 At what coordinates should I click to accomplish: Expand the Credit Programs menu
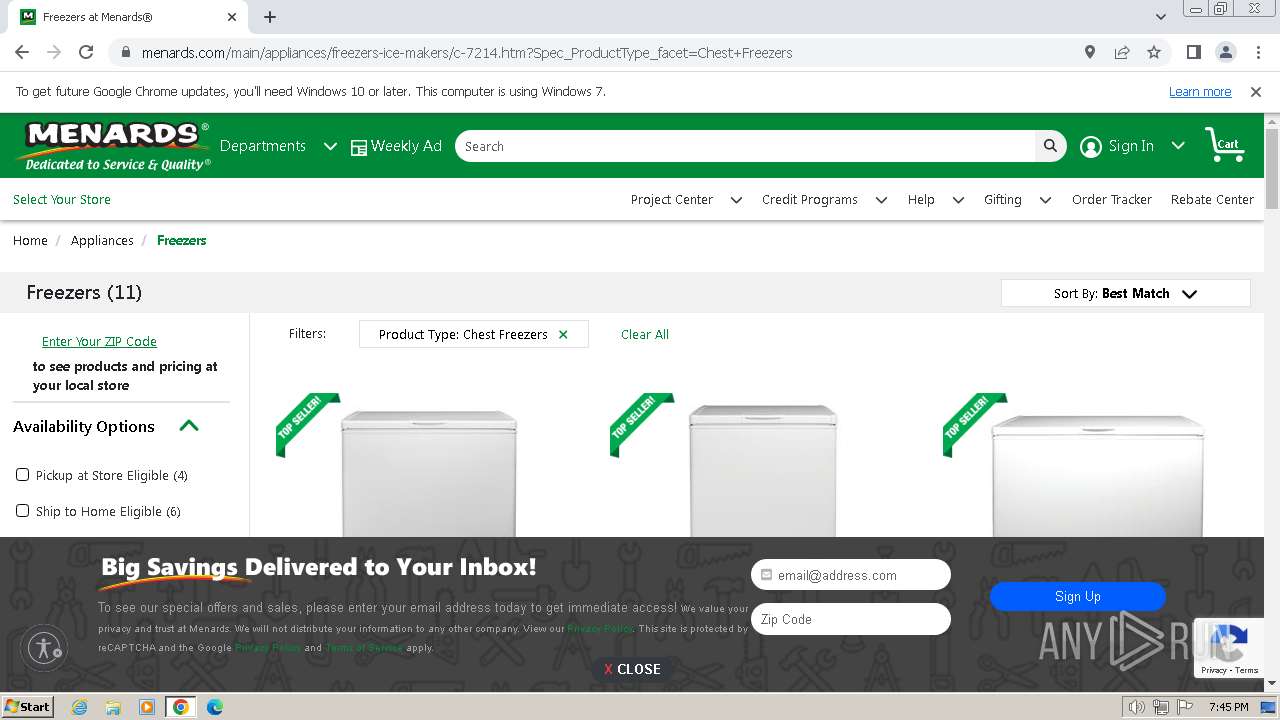824,200
